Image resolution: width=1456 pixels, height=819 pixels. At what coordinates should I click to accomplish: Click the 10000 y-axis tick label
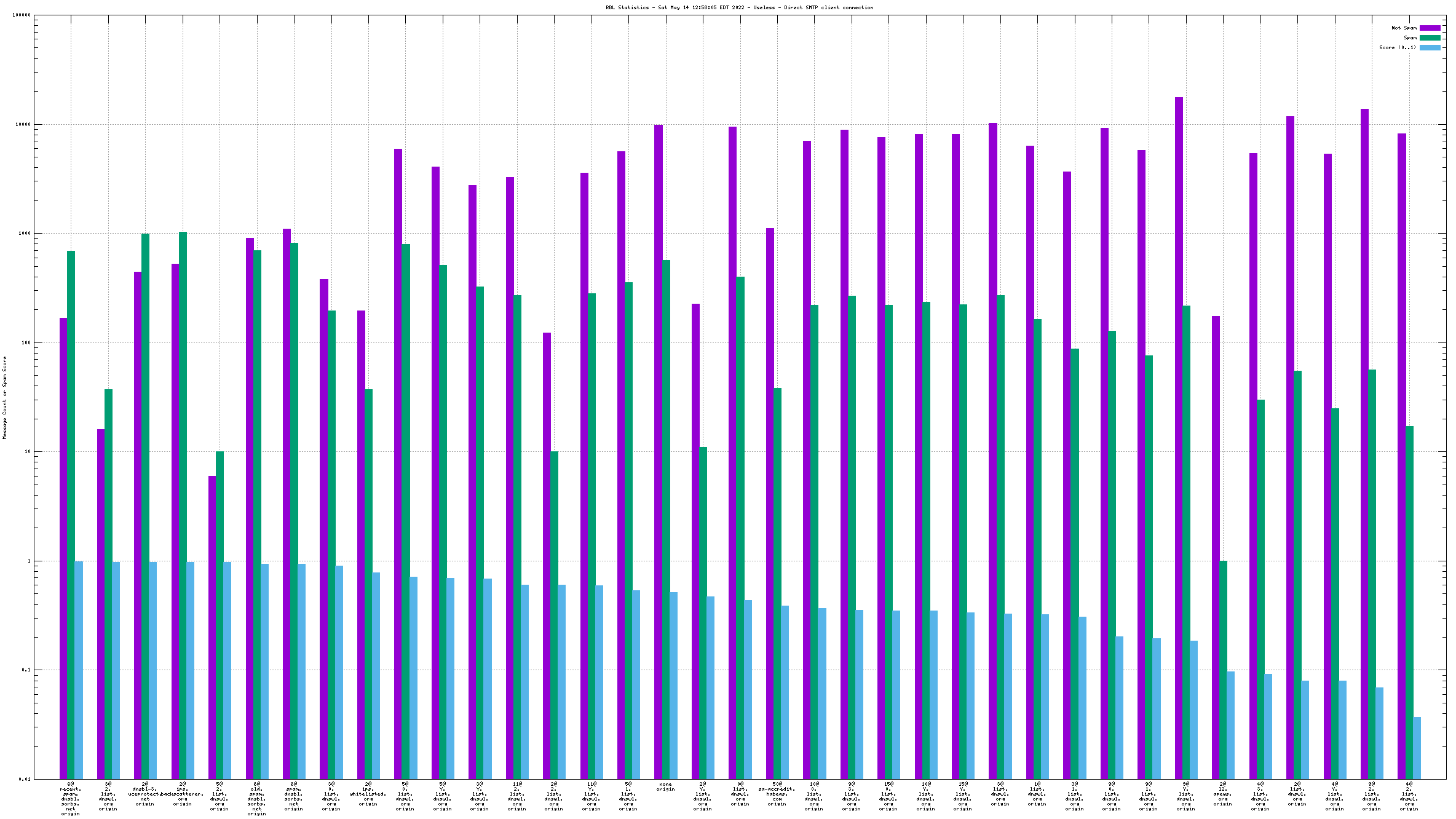[x=23, y=124]
